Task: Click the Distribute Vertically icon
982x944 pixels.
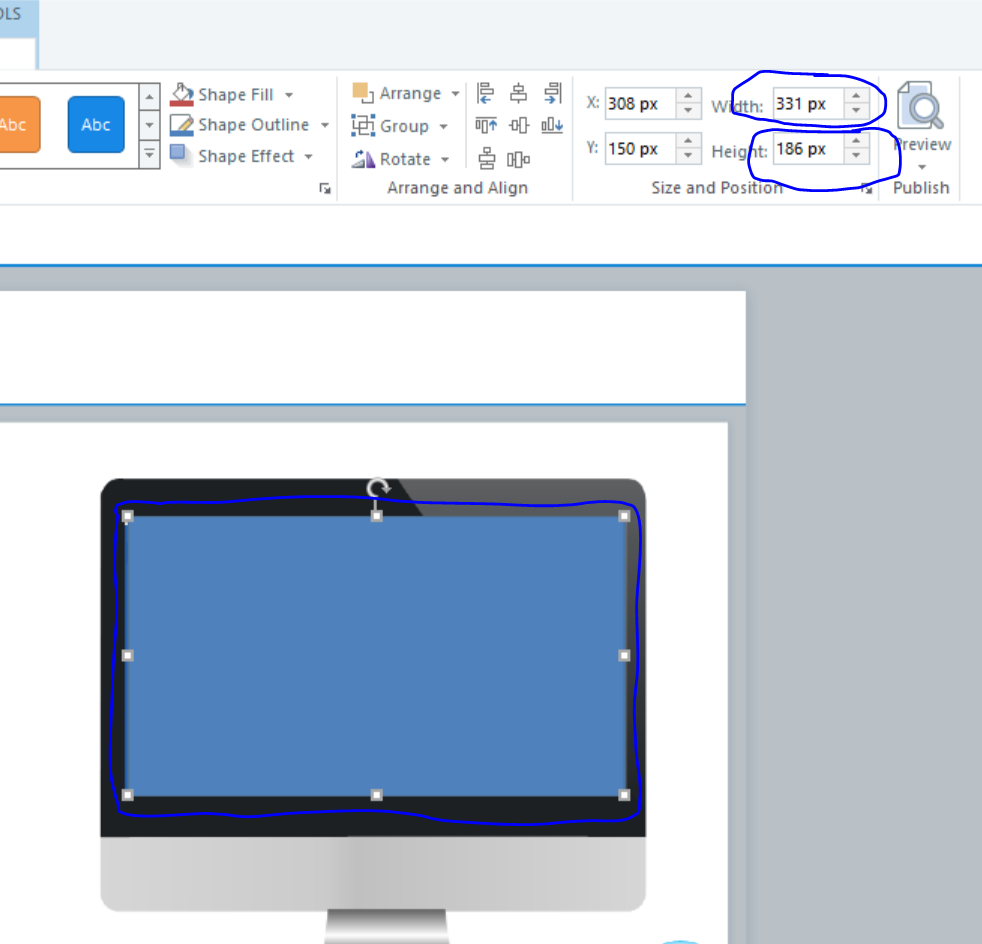Action: pyautogui.click(x=487, y=158)
